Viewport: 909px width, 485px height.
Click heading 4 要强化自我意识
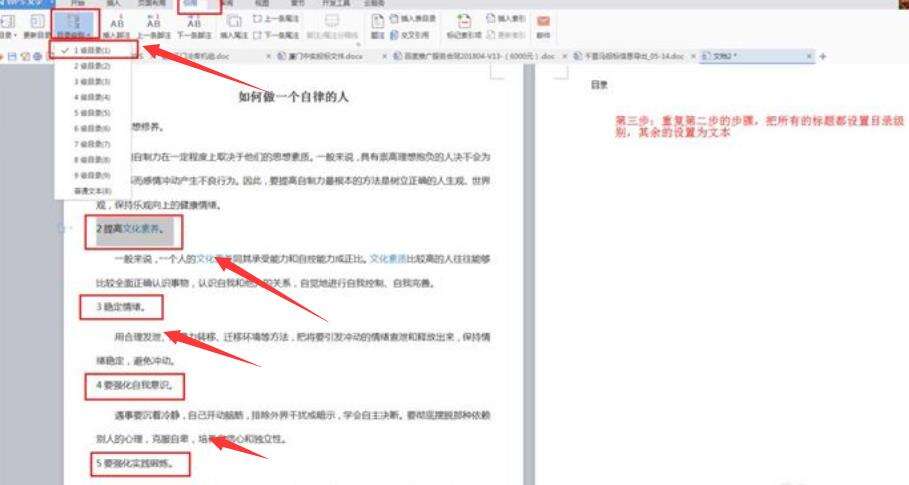click(x=134, y=385)
